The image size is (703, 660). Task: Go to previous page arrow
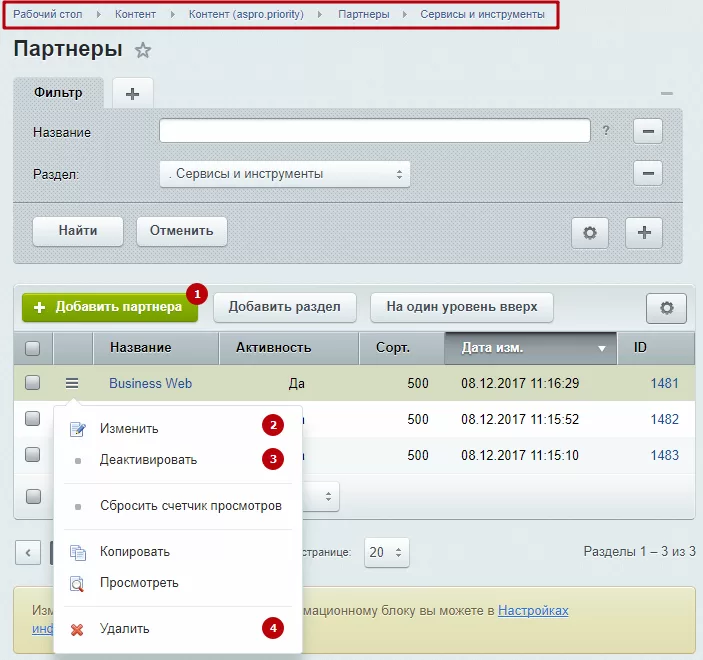(x=28, y=553)
